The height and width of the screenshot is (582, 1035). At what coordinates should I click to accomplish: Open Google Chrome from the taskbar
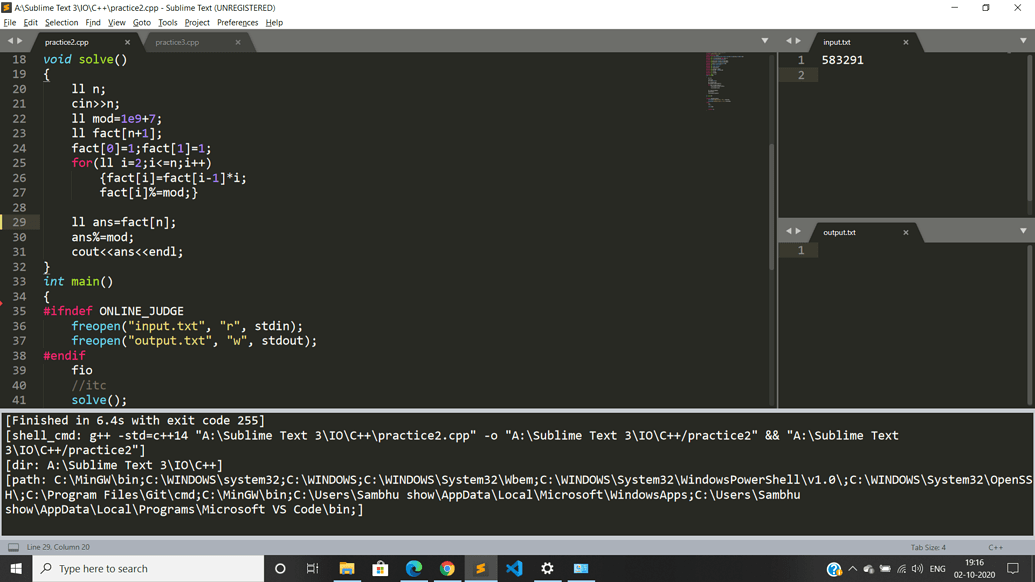point(447,568)
